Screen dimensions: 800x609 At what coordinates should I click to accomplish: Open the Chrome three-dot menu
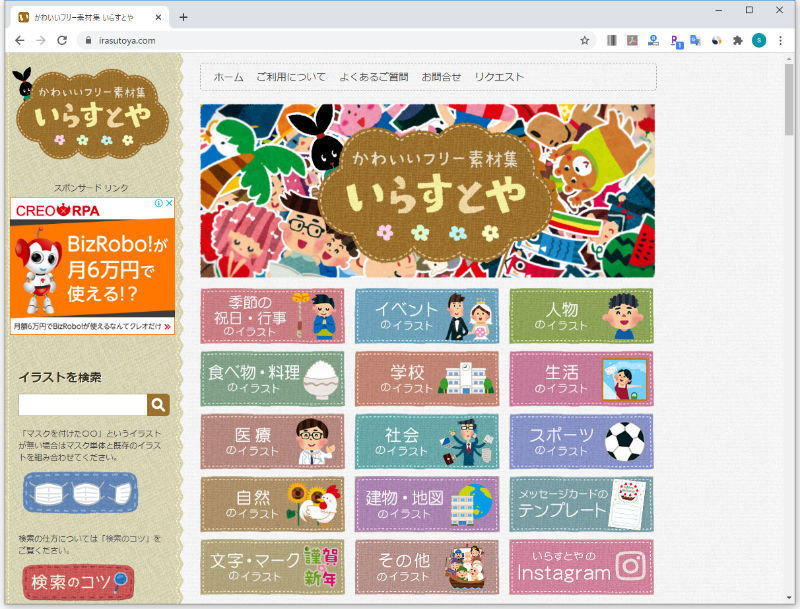tap(780, 40)
